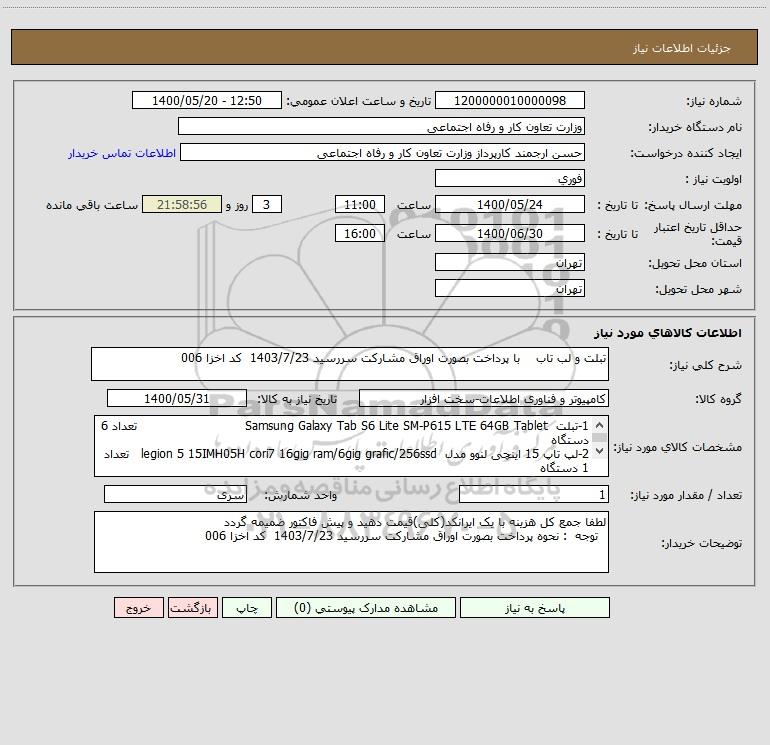Click announcement date field 1400/05/20 - 12:50

coord(207,100)
